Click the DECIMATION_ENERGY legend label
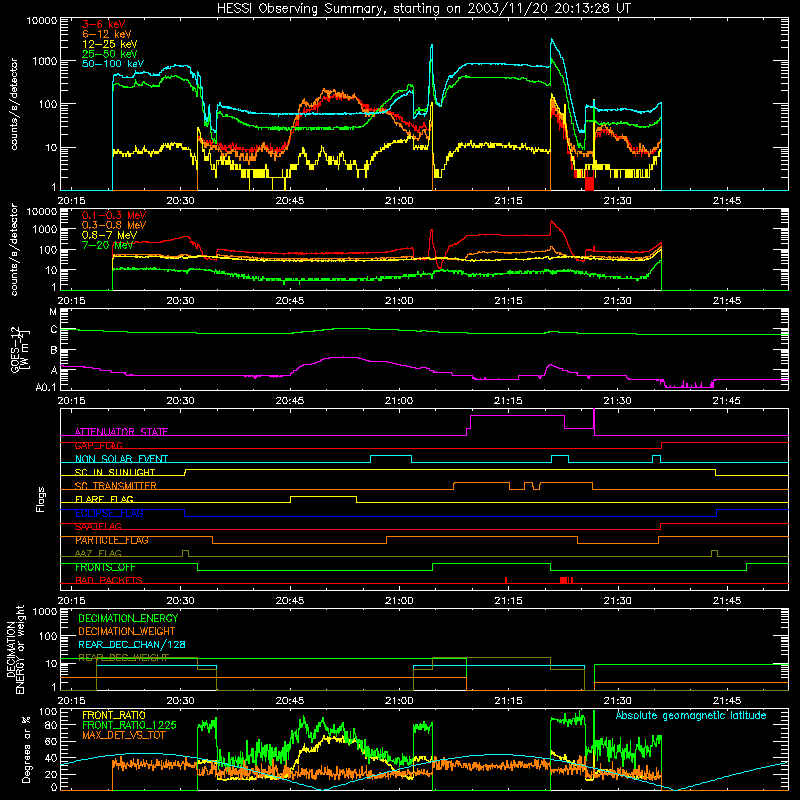This screenshot has height=800, width=800. pyautogui.click(x=128, y=618)
